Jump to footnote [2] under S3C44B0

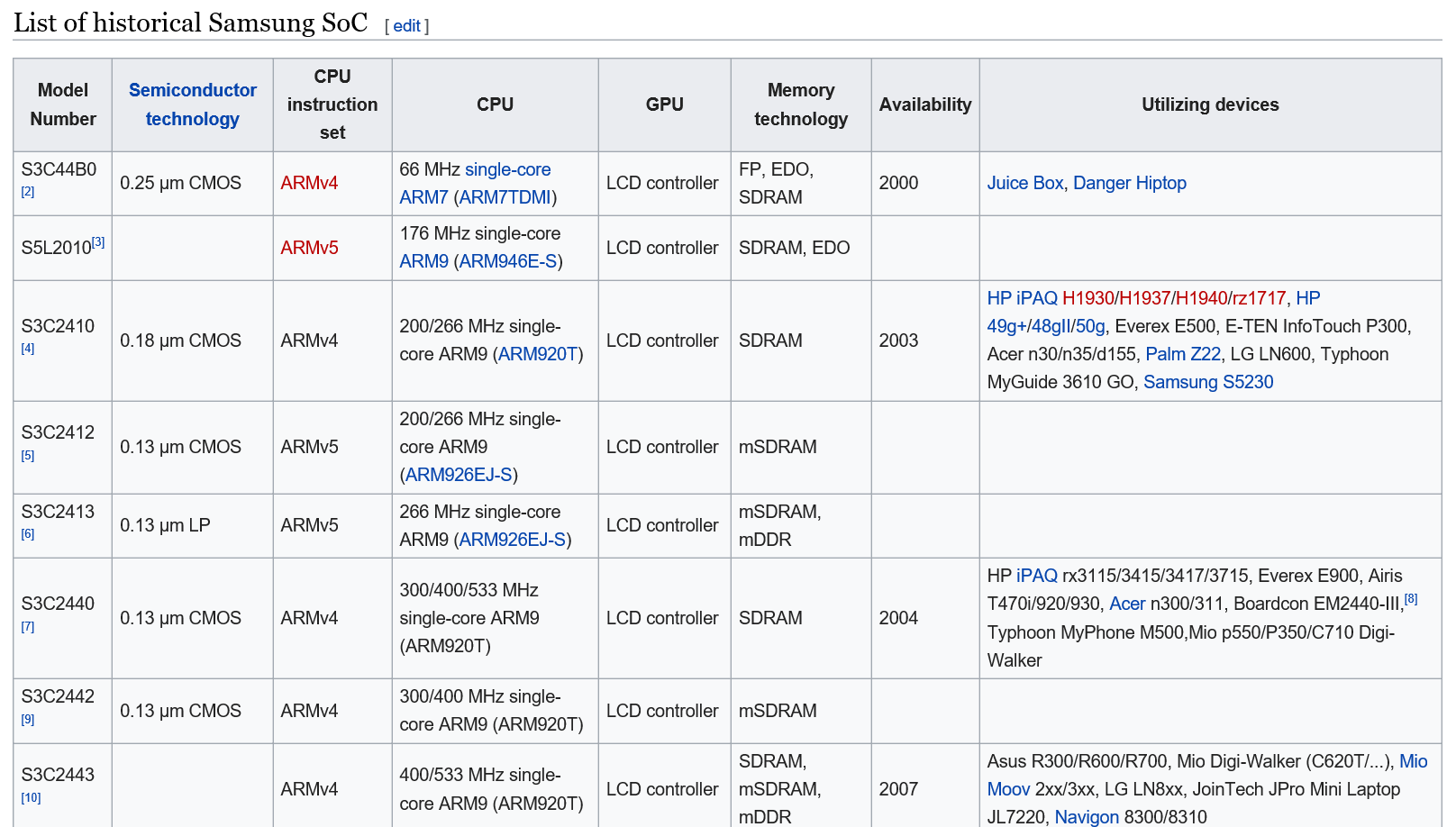28,192
